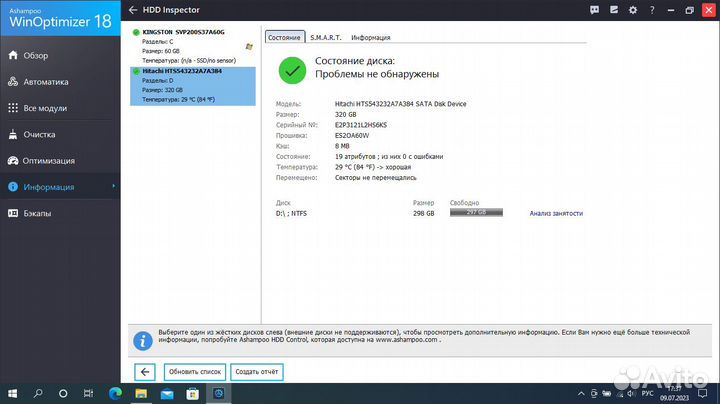
Task: Switch to the Информация tab
Action: coord(371,38)
